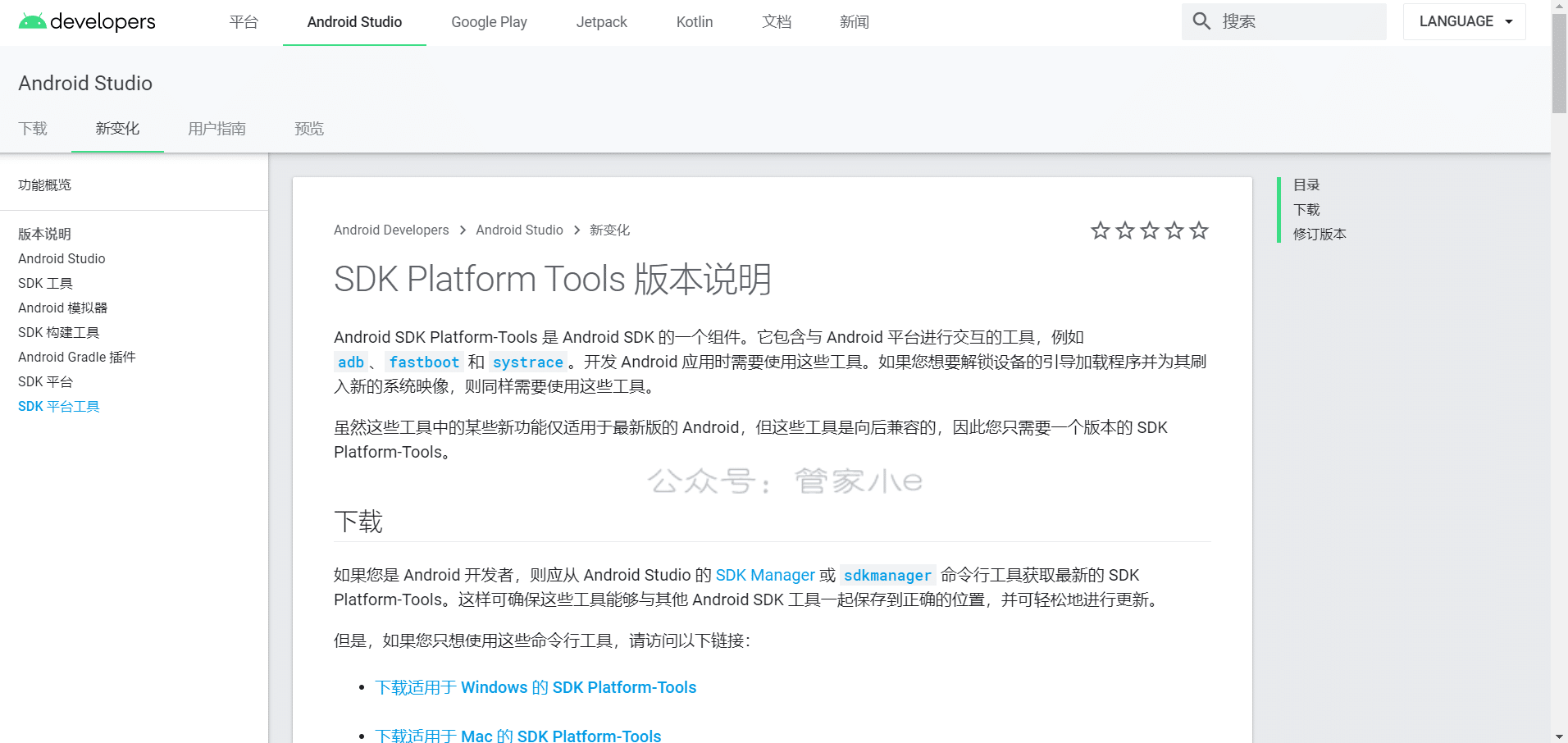Viewport: 1568px width, 743px height.
Task: Switch to the 预览 sub-tab
Action: 309,129
